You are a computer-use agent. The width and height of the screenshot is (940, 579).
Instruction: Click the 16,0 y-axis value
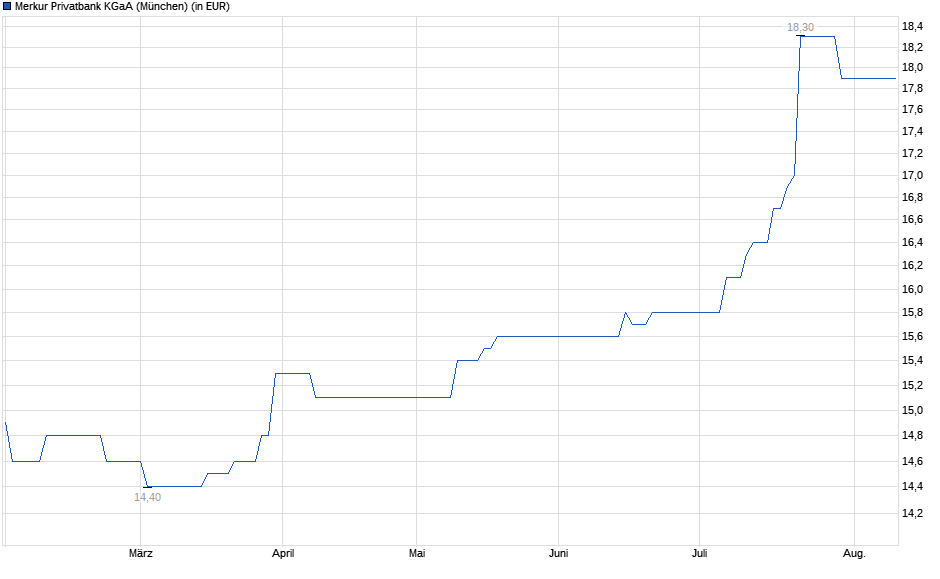912,290
